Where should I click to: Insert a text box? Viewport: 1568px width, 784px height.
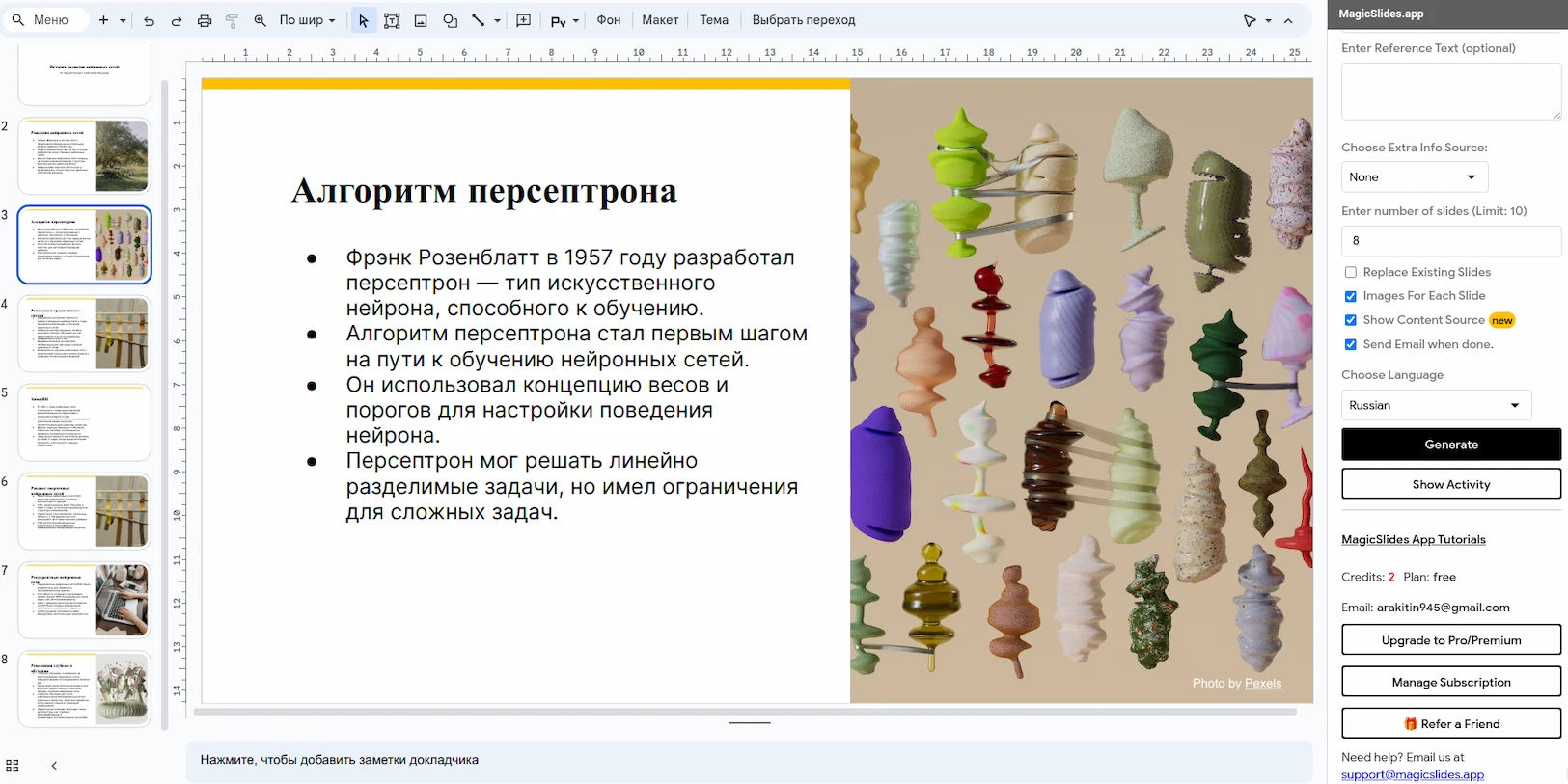click(392, 20)
